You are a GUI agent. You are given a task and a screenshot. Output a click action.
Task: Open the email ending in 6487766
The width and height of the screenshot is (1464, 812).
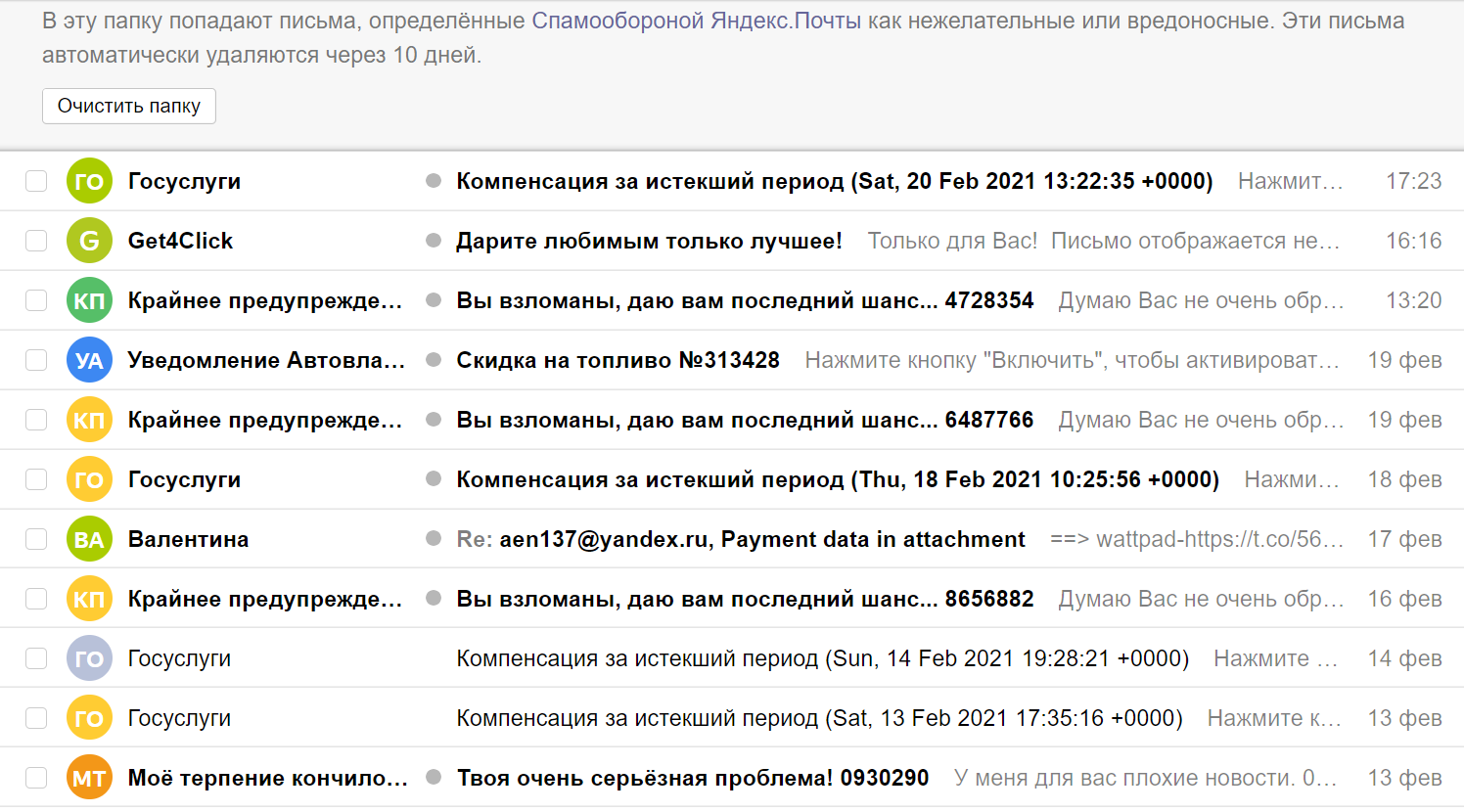pyautogui.click(x=745, y=420)
